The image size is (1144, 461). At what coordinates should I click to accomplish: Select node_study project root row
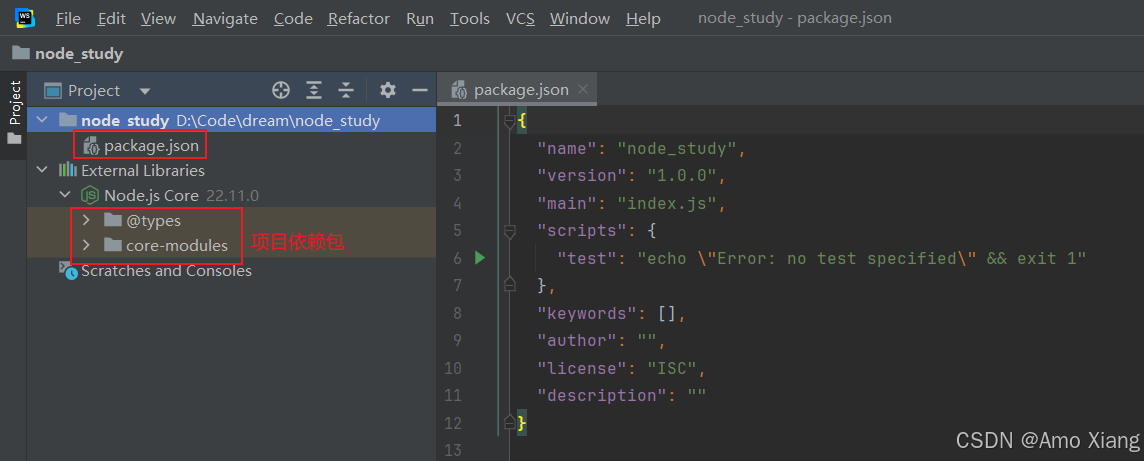[232, 120]
